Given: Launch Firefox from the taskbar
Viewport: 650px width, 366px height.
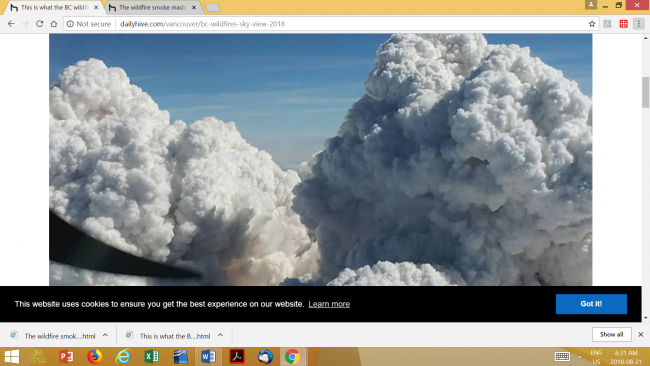Looking at the screenshot, I should 95,356.
